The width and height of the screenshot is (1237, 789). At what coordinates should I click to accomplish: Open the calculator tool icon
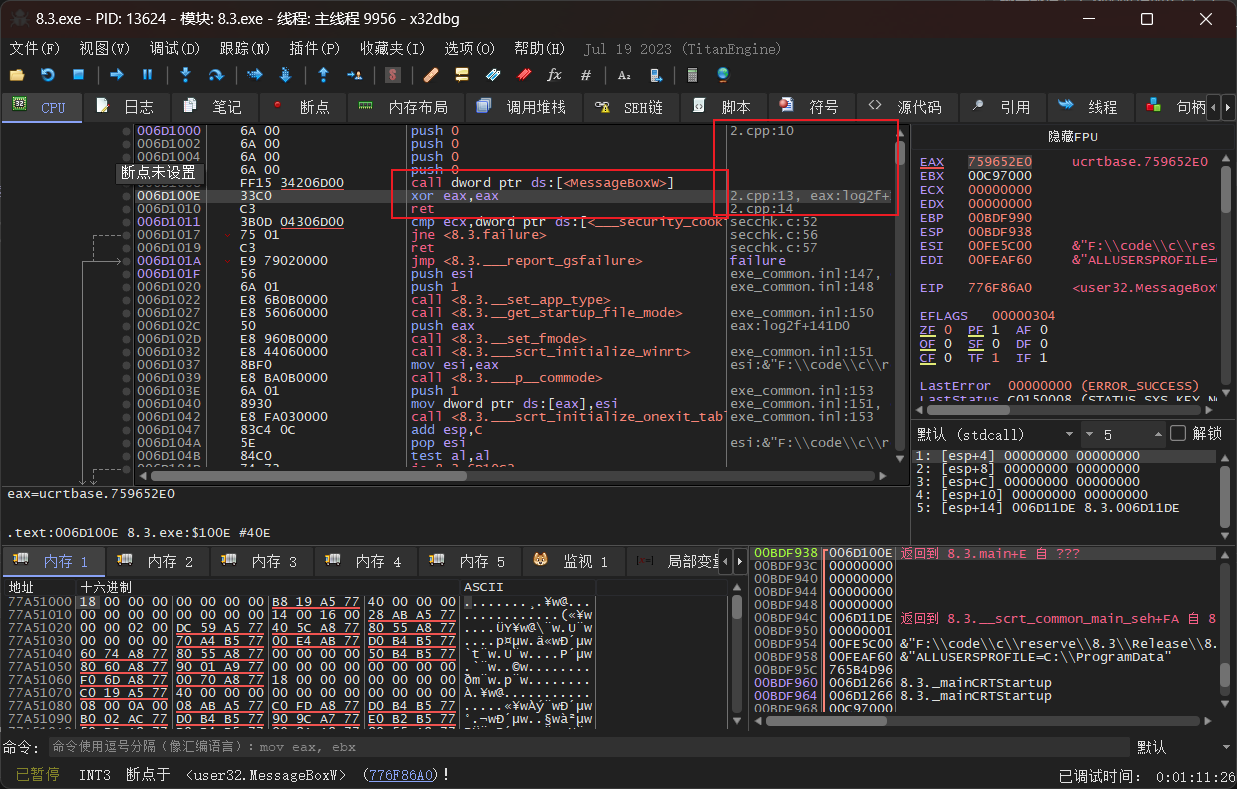point(691,75)
